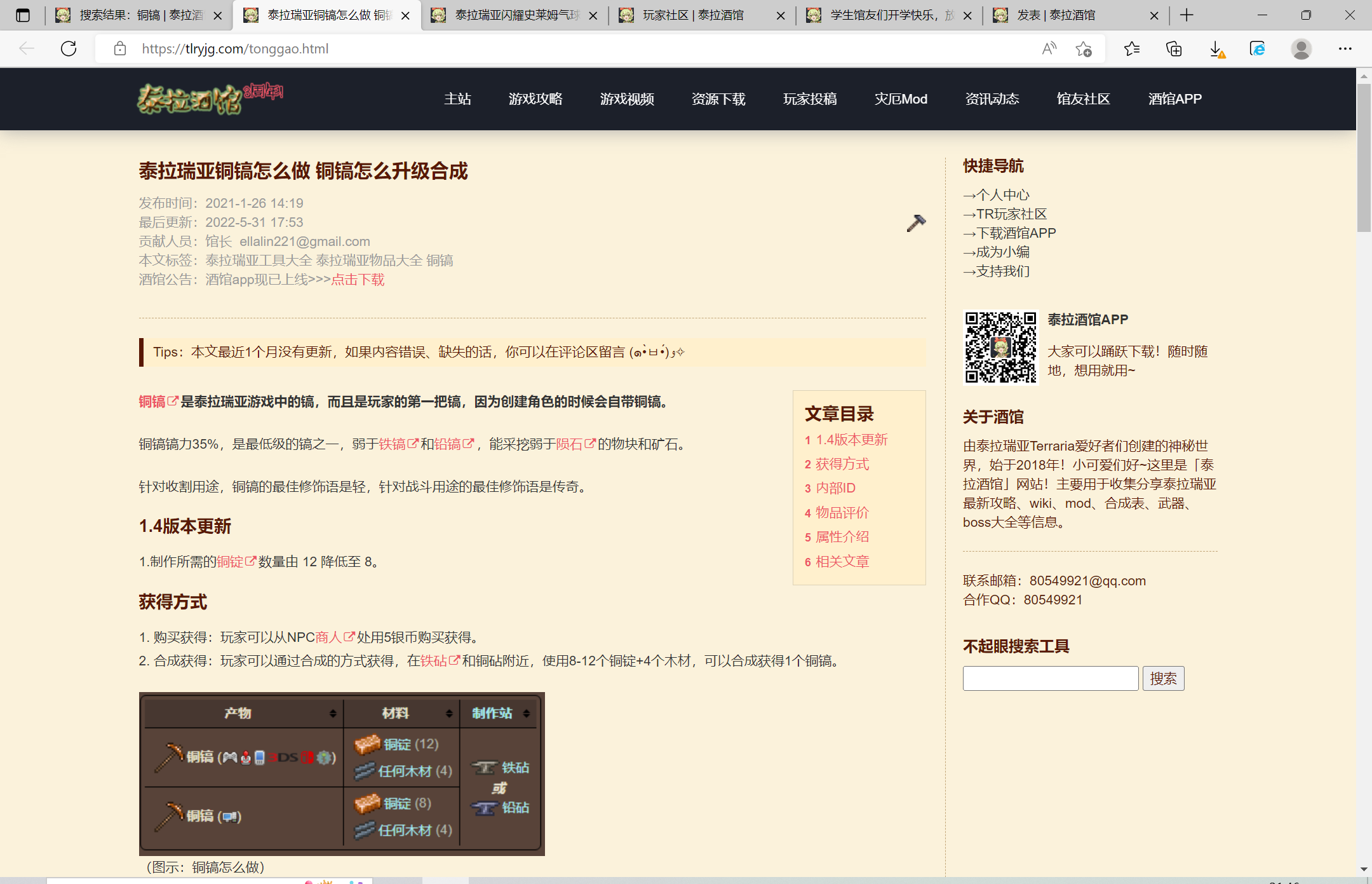Click the copper pickaxe icon beside article header
This screenshot has width=1372, height=884.
pyautogui.click(x=915, y=223)
